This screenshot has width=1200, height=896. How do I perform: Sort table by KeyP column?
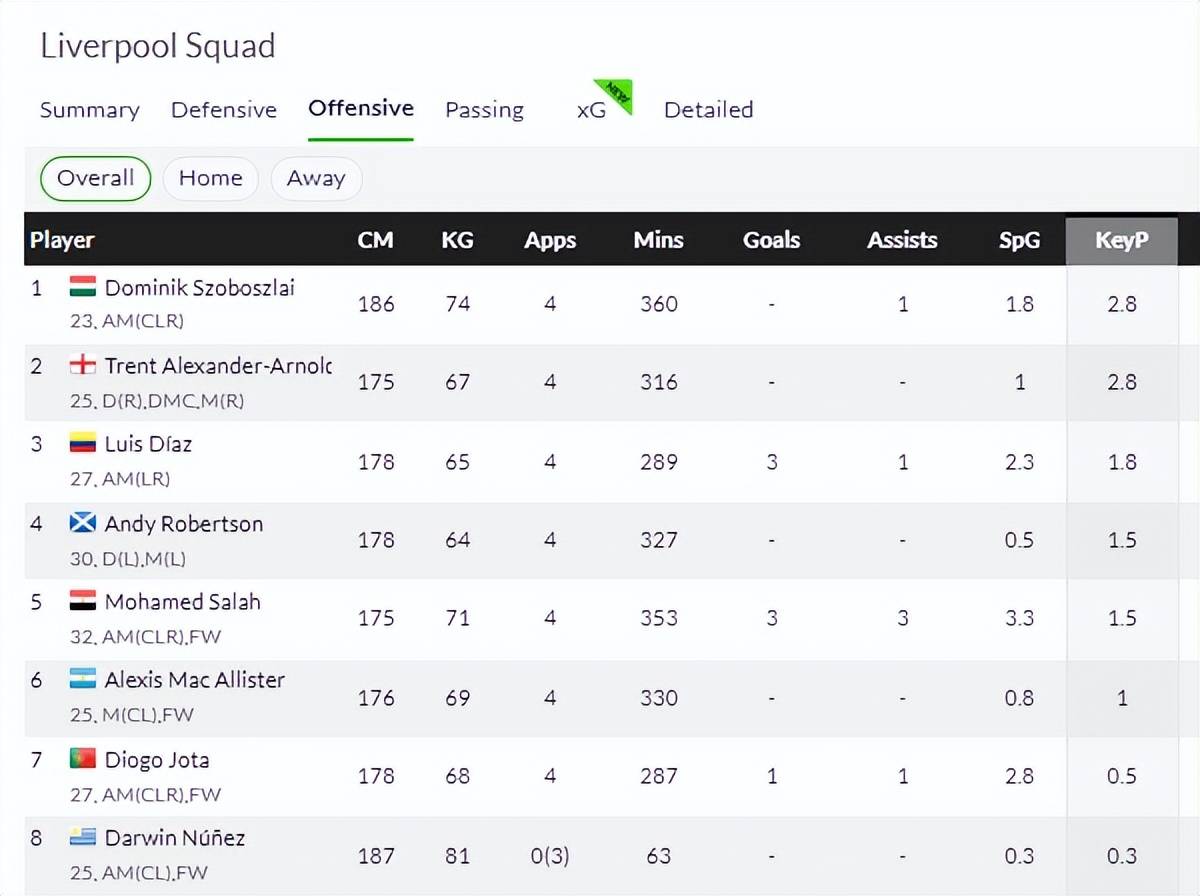(x=1122, y=241)
